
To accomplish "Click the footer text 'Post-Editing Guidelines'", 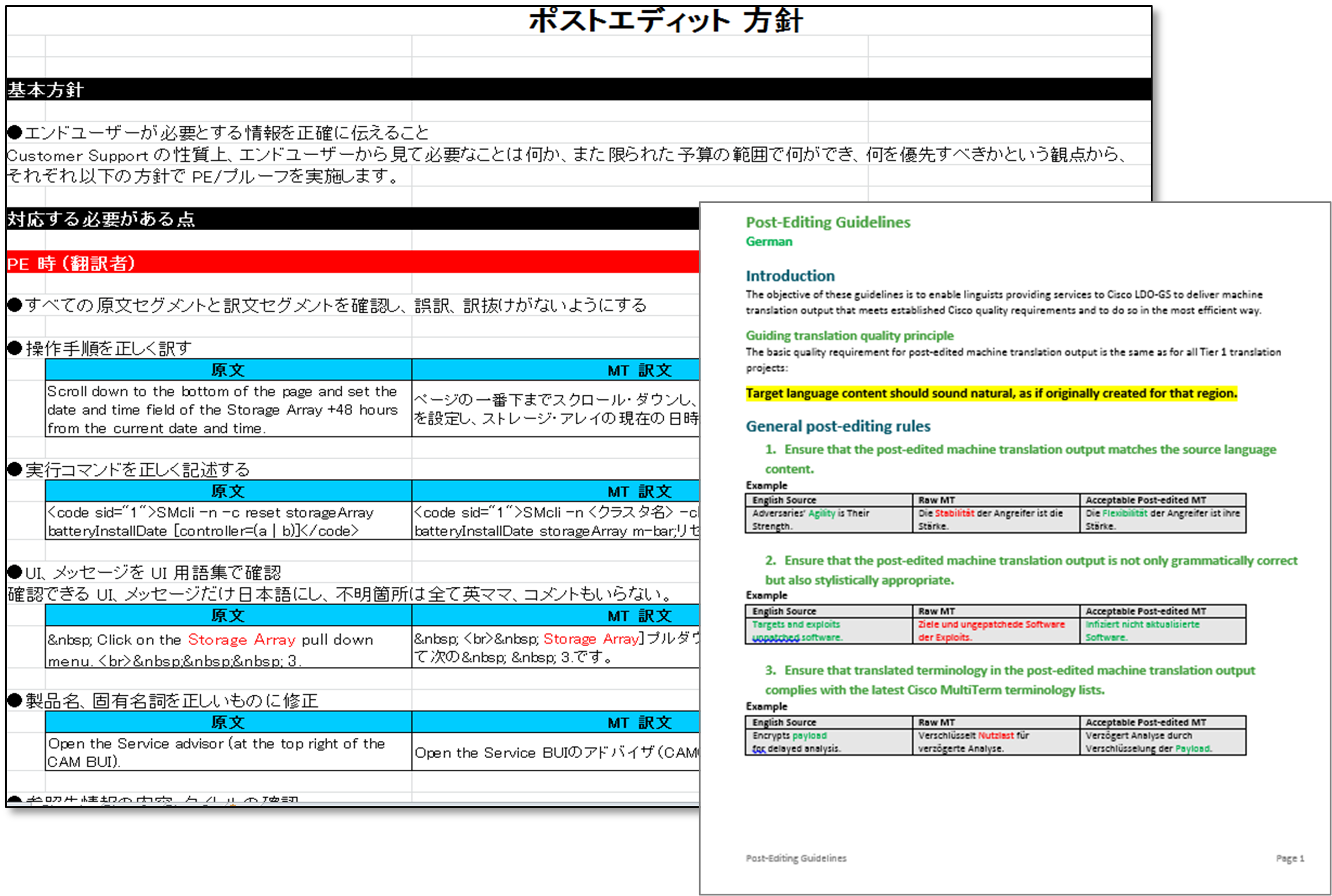I will [x=796, y=858].
